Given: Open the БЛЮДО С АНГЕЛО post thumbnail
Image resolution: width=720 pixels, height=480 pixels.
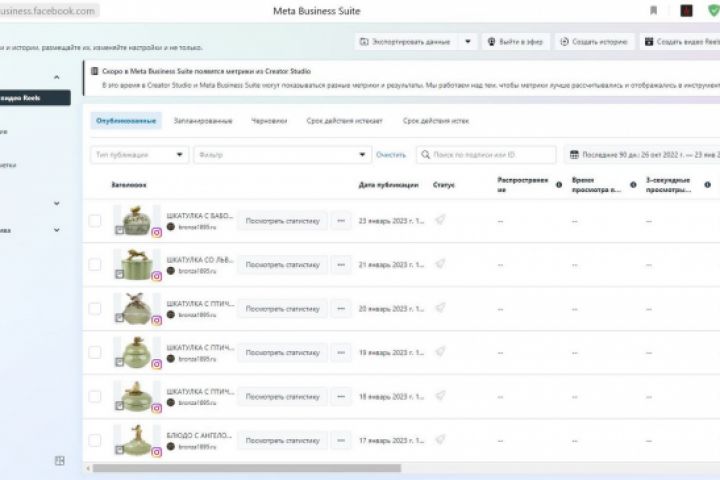Looking at the screenshot, I should [136, 440].
